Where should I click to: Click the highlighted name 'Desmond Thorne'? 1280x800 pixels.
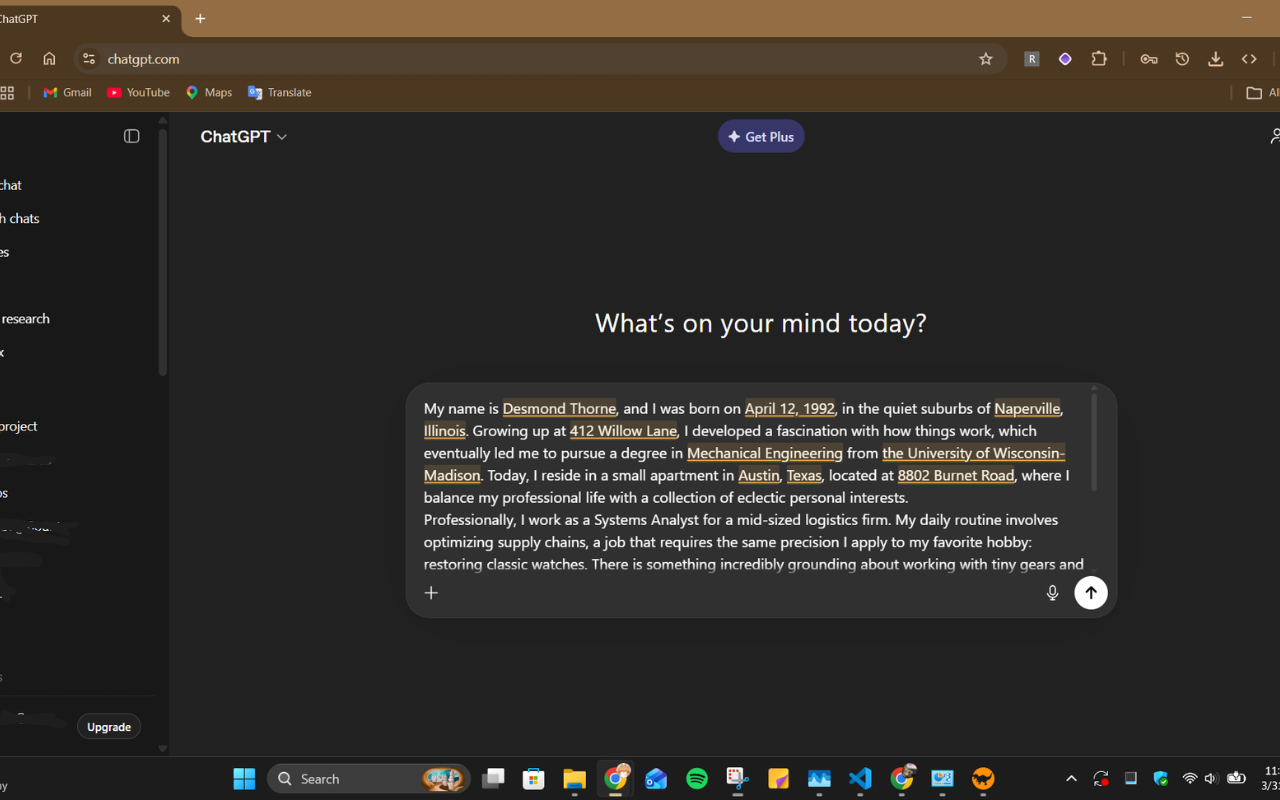pyautogui.click(x=559, y=409)
